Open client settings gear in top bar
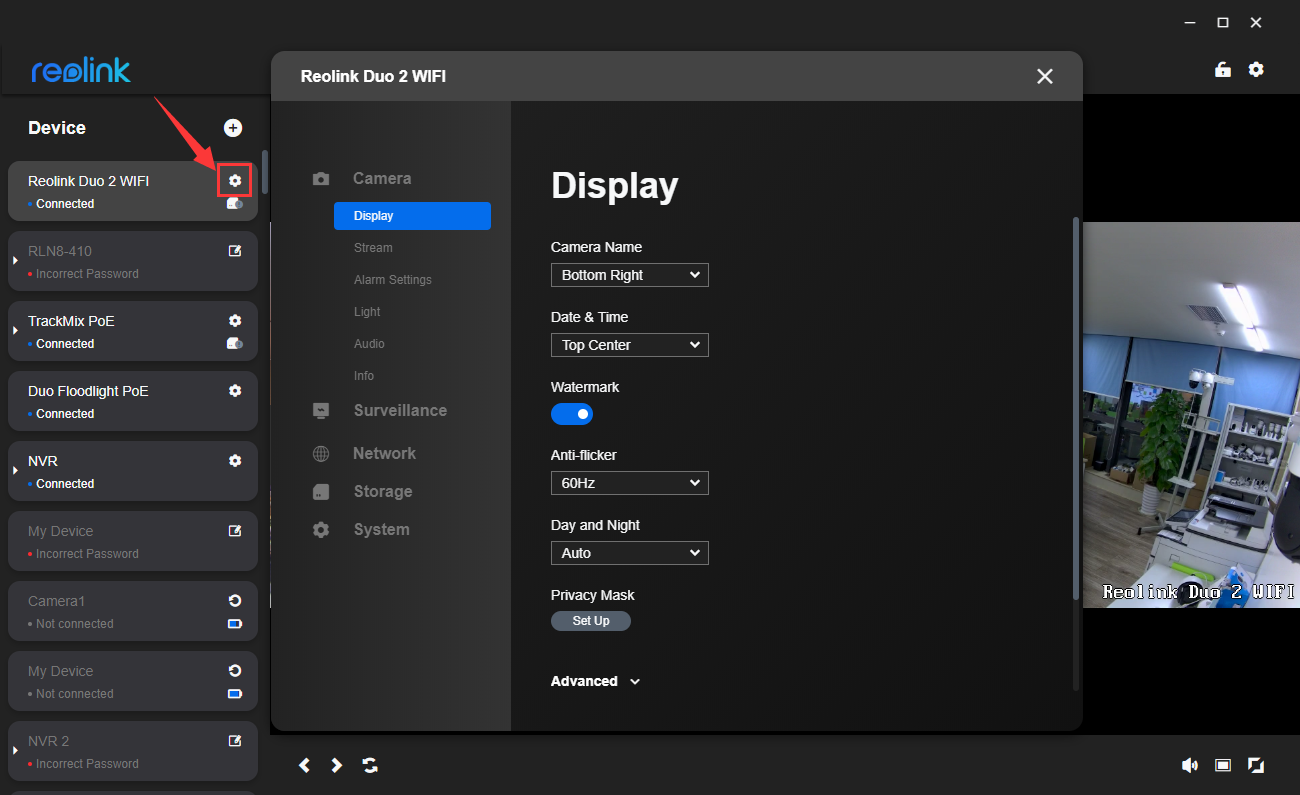Screen dimensions: 1300x795 (x=1256, y=69)
